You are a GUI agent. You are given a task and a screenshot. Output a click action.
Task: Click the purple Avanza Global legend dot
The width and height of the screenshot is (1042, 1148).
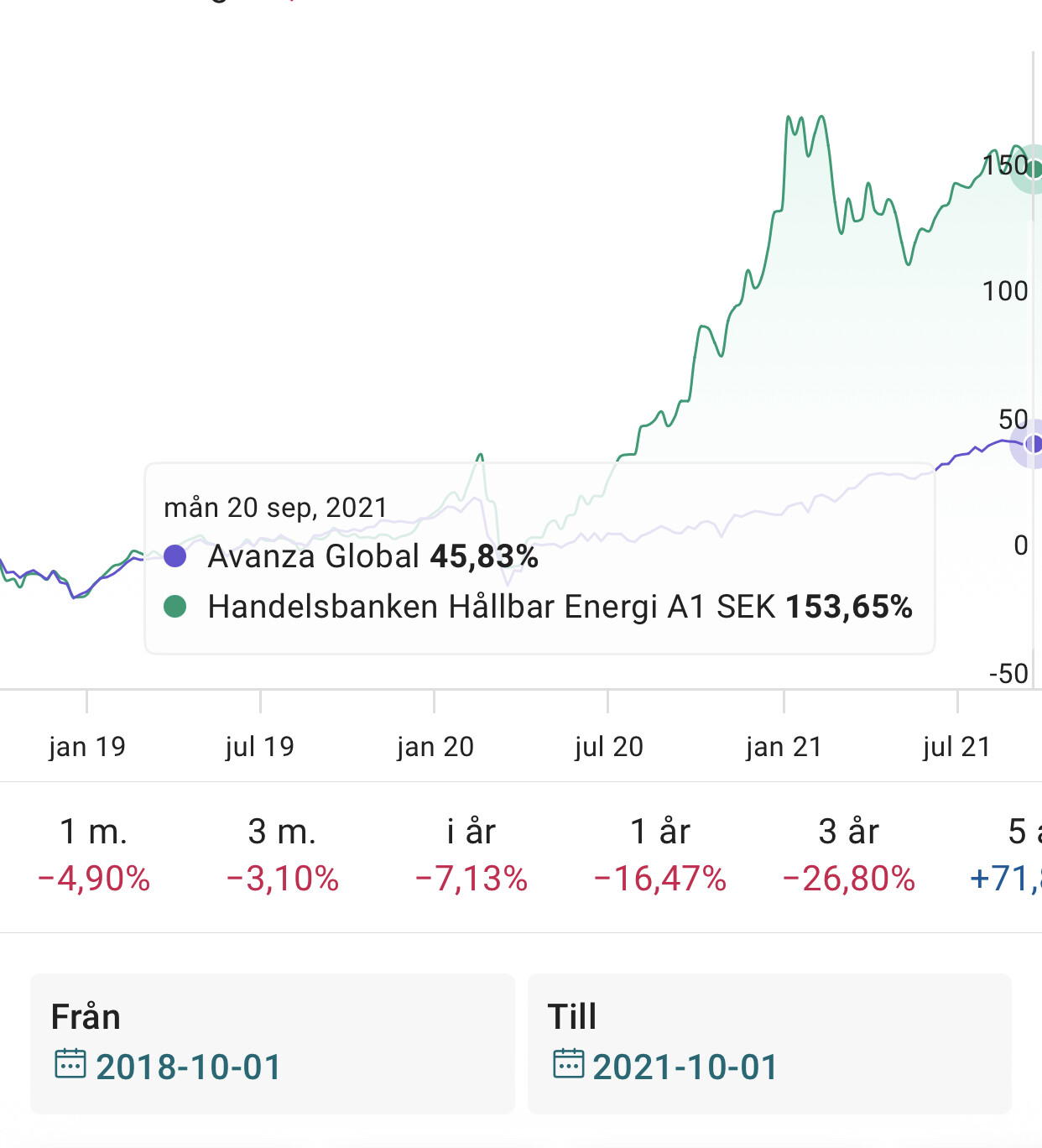tap(175, 556)
